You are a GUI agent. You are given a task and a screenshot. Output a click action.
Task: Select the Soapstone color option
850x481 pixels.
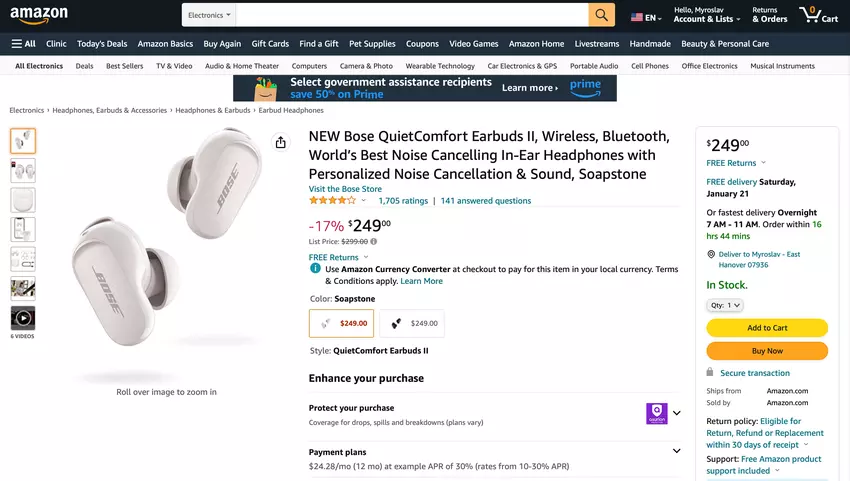341,323
